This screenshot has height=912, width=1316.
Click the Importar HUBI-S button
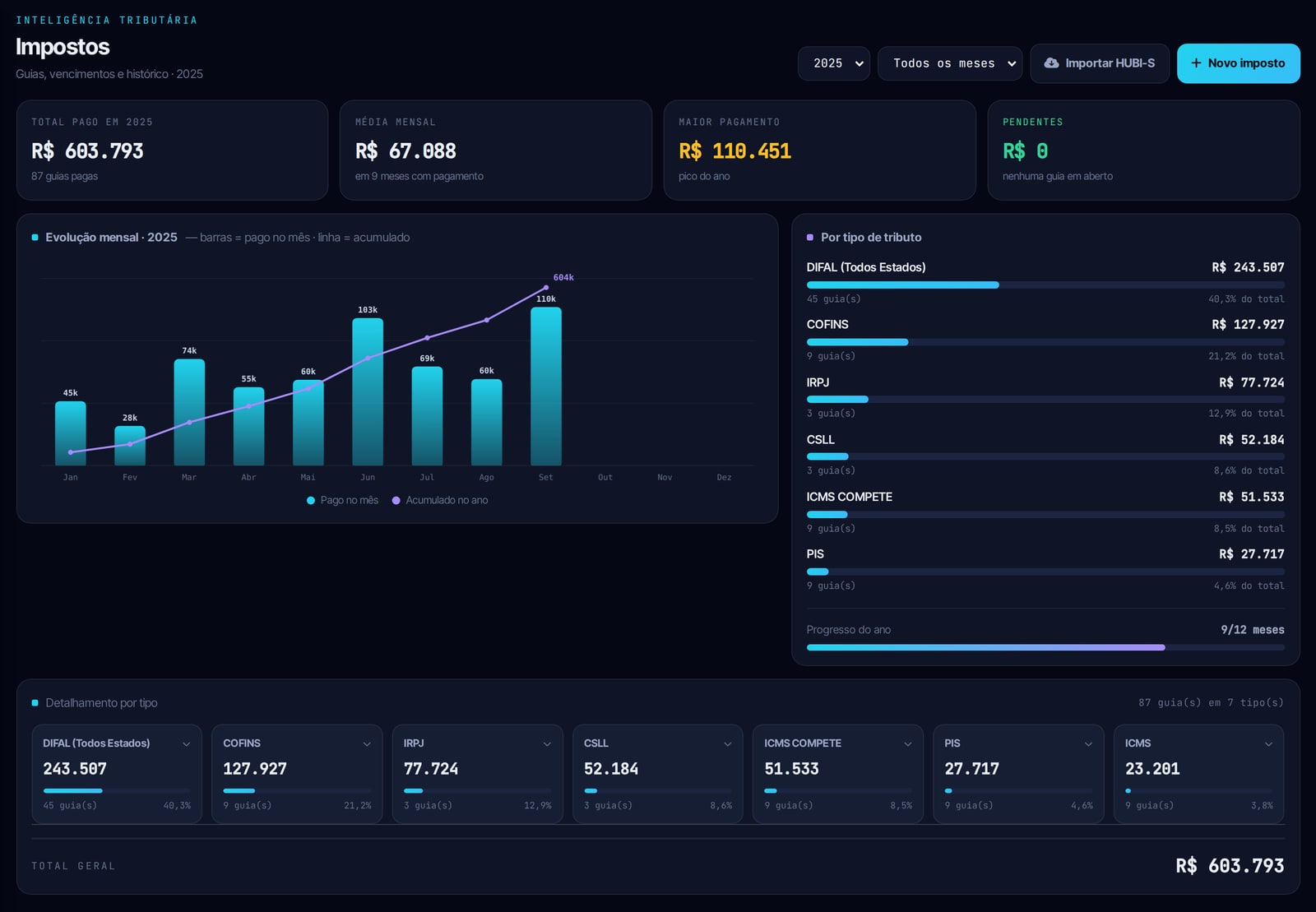point(1100,63)
